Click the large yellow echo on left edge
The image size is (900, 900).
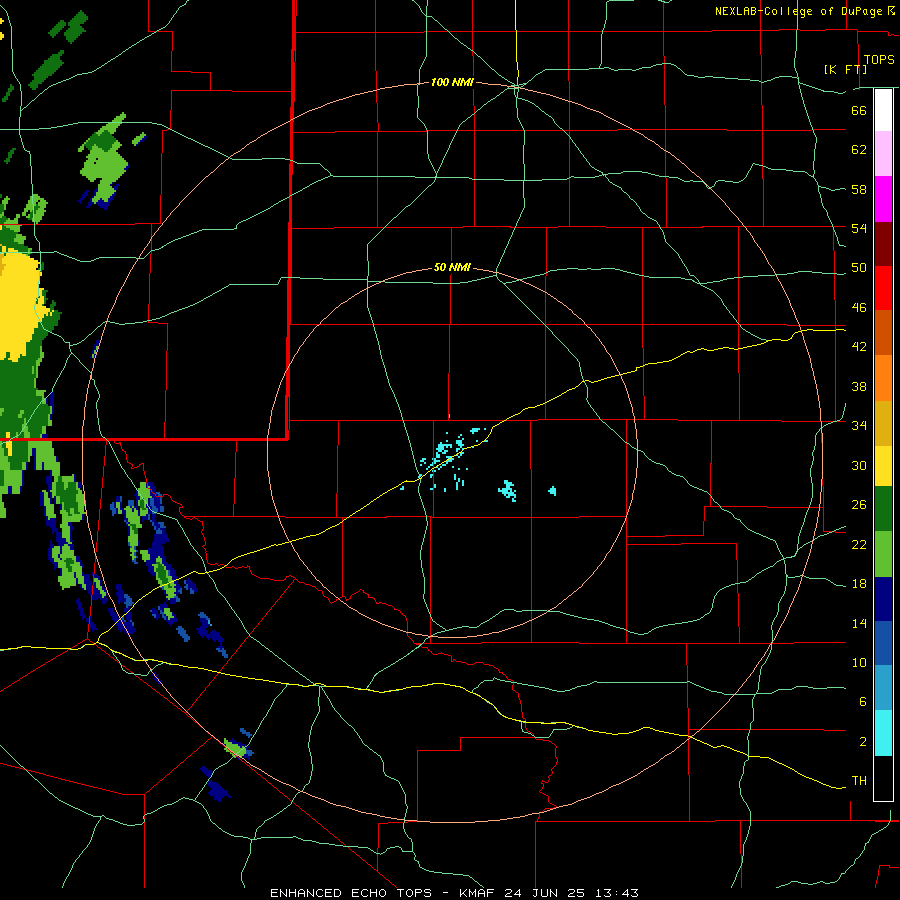[x=22, y=303]
